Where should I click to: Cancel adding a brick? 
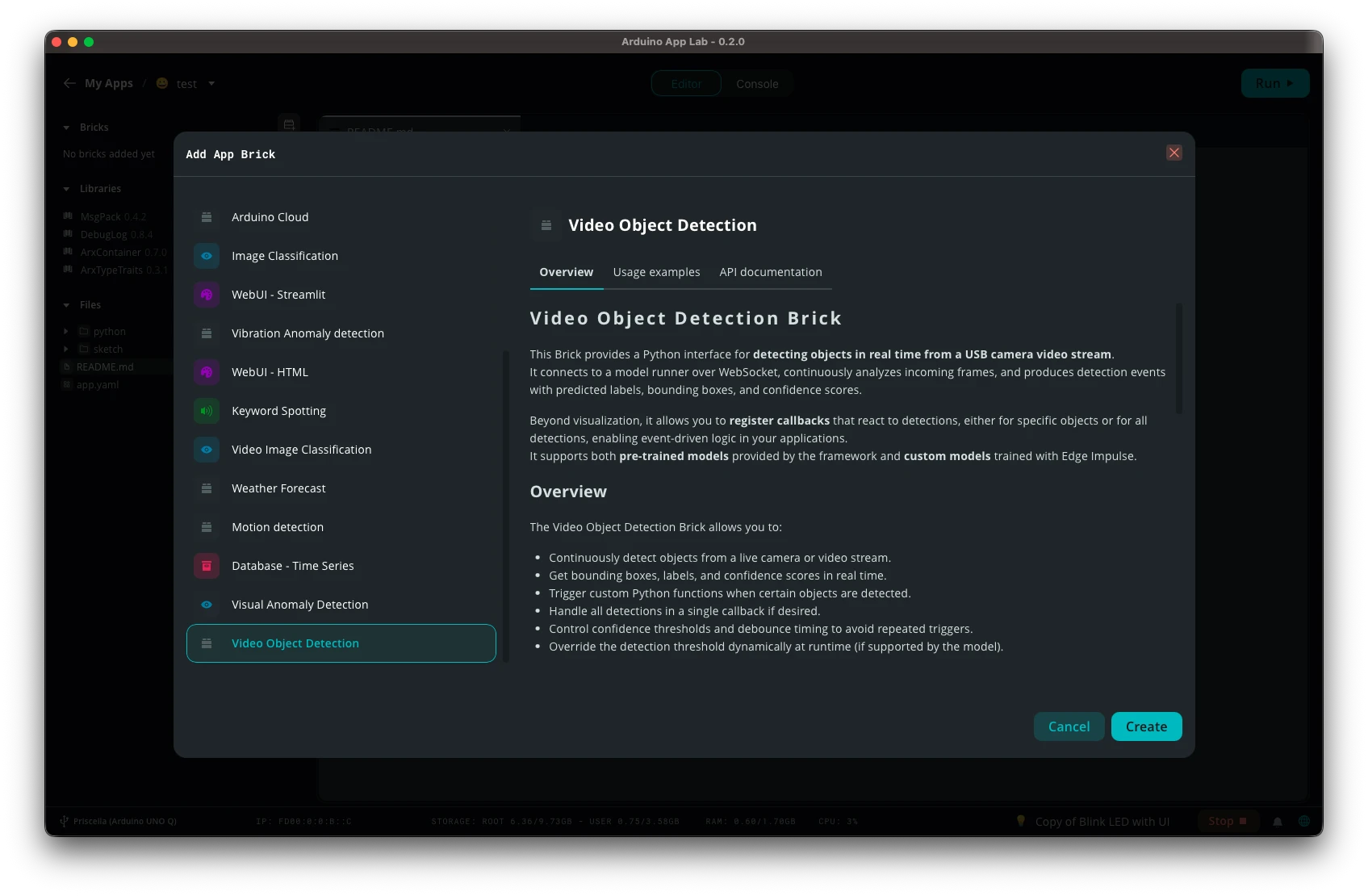[1069, 726]
